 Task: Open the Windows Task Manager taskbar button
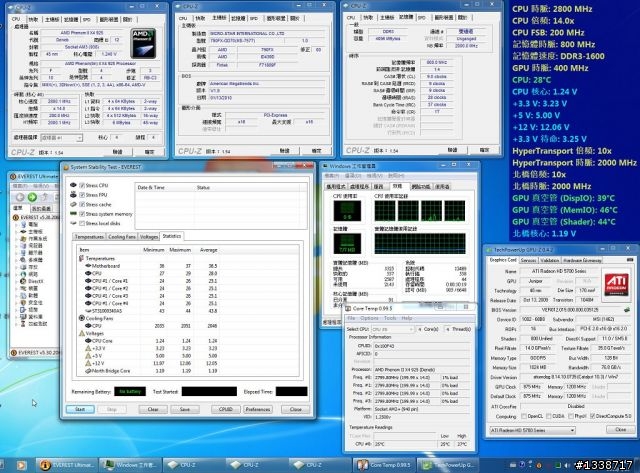click(130, 465)
